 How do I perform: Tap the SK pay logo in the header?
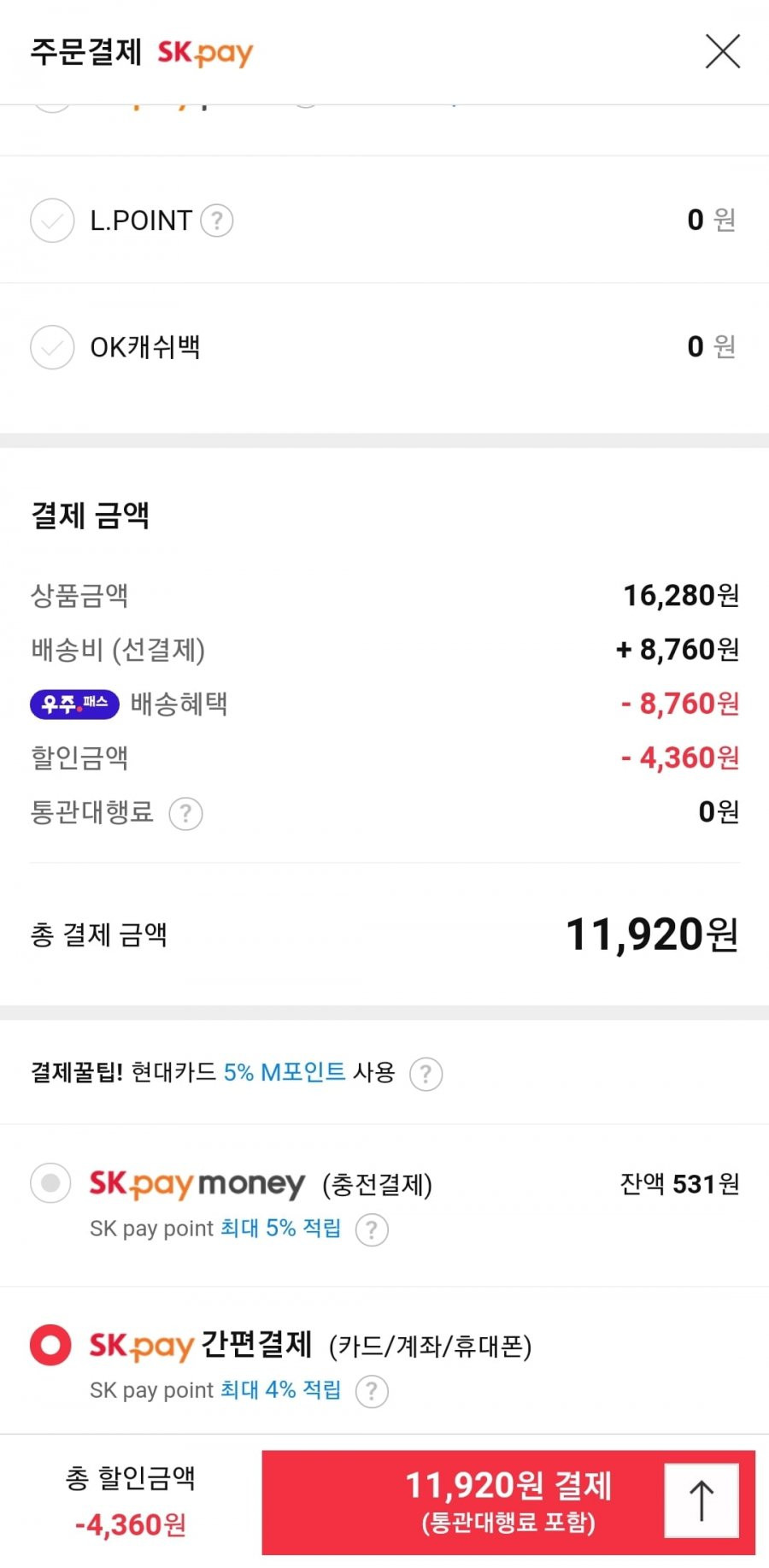205,53
